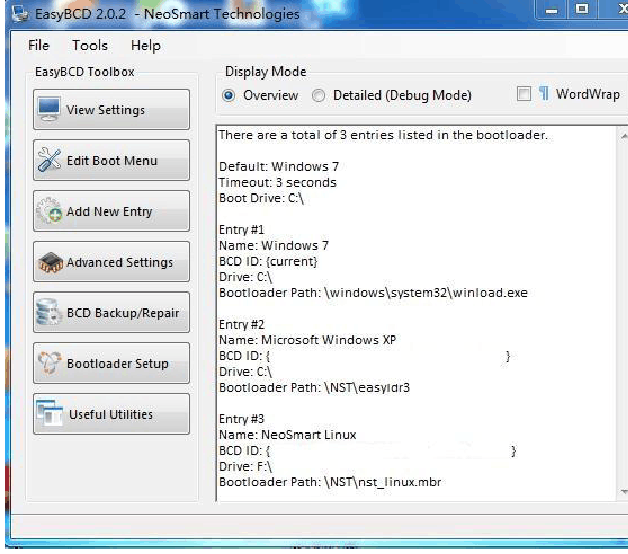Open Advanced Settings button label
The width and height of the screenshot is (628, 554).
[x=120, y=262]
